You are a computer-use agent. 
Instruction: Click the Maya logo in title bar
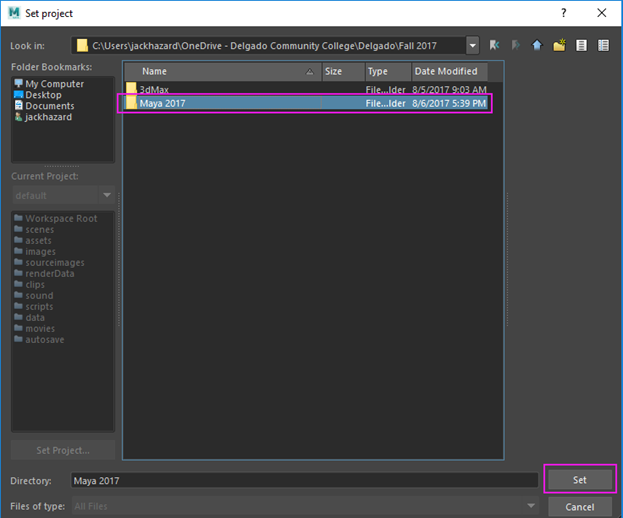(14, 13)
